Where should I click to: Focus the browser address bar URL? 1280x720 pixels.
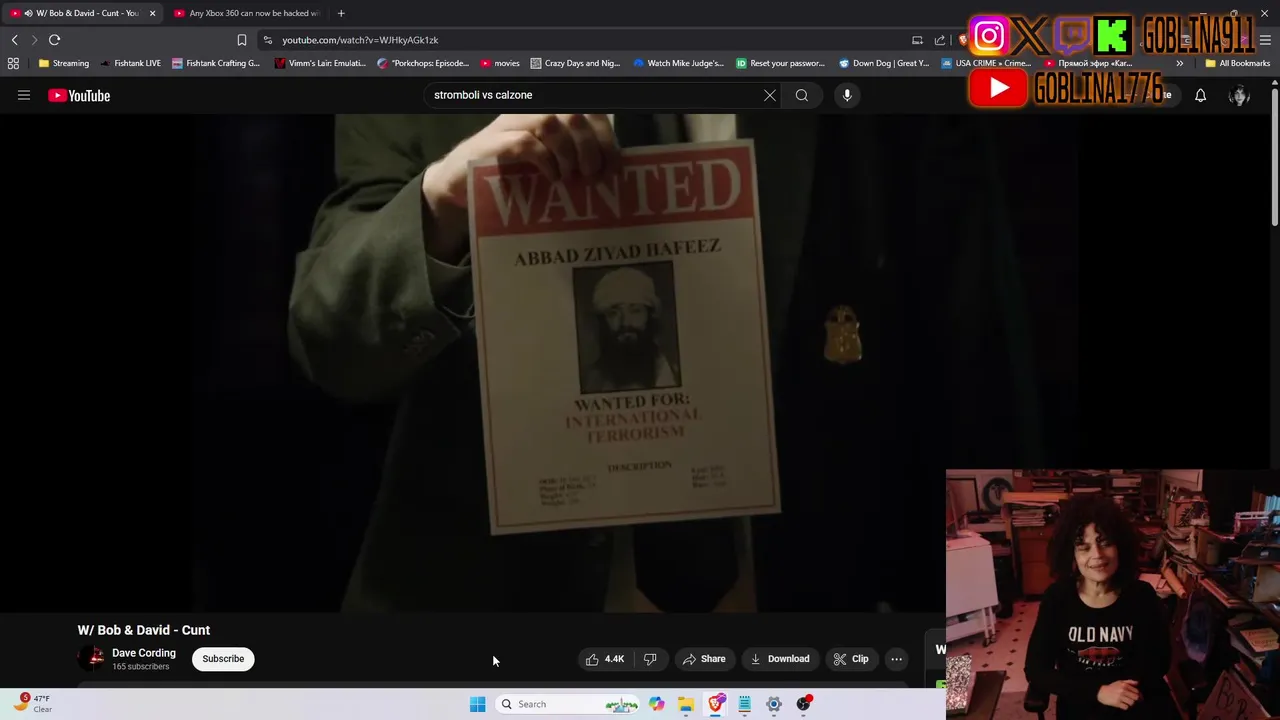[360, 40]
